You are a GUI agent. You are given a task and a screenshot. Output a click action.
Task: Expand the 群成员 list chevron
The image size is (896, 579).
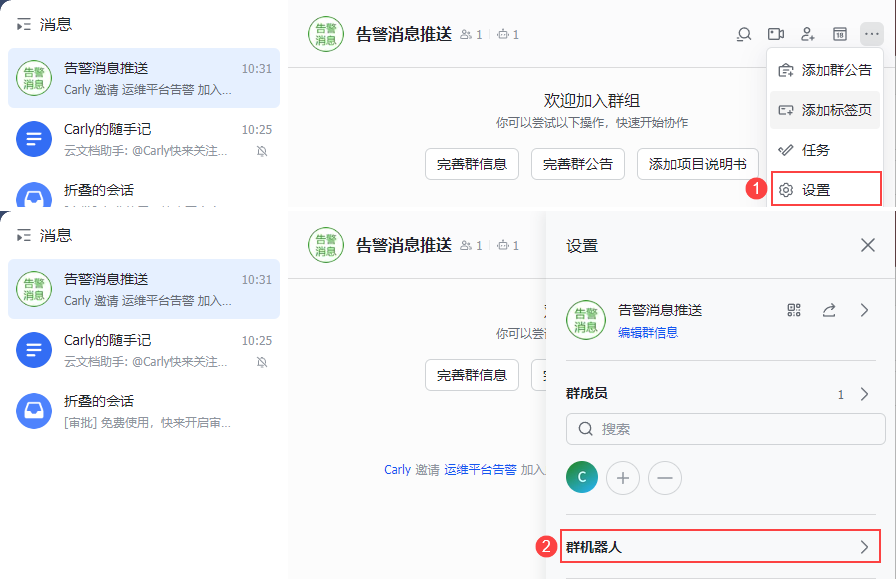865,394
